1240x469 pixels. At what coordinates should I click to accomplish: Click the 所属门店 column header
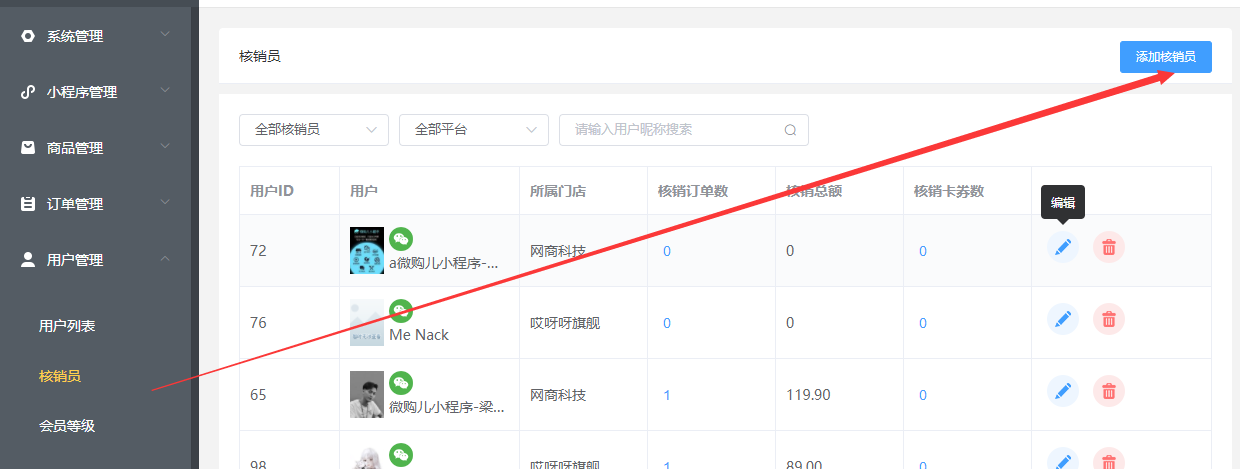(558, 191)
